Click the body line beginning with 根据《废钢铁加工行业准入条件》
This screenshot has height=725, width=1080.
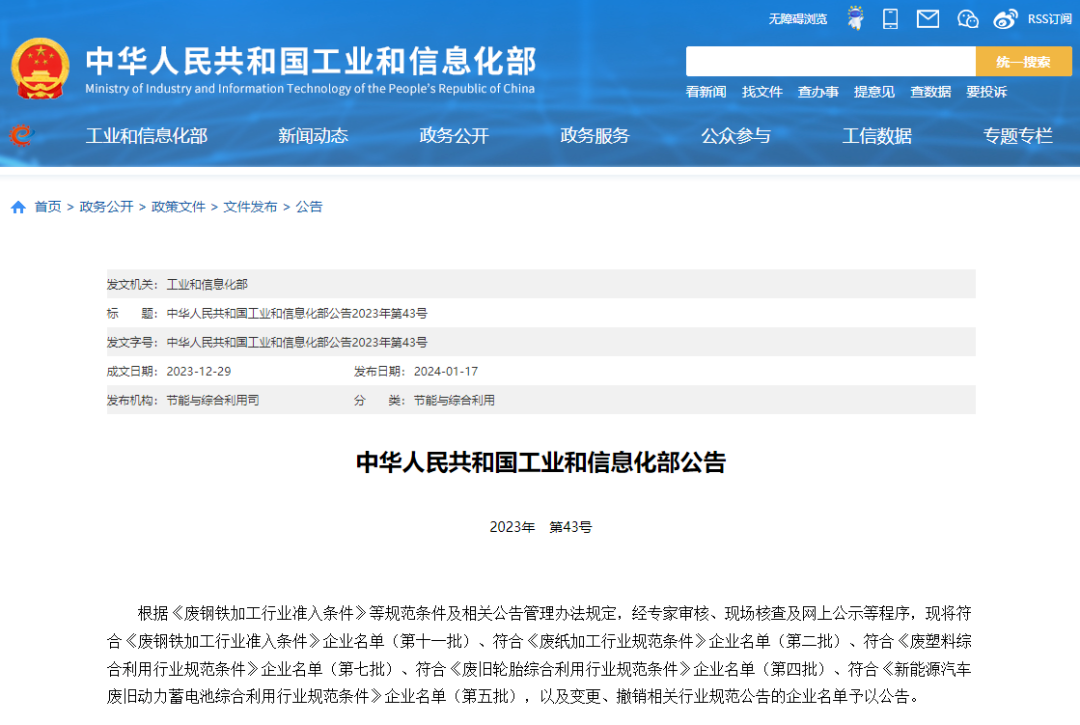tap(554, 613)
